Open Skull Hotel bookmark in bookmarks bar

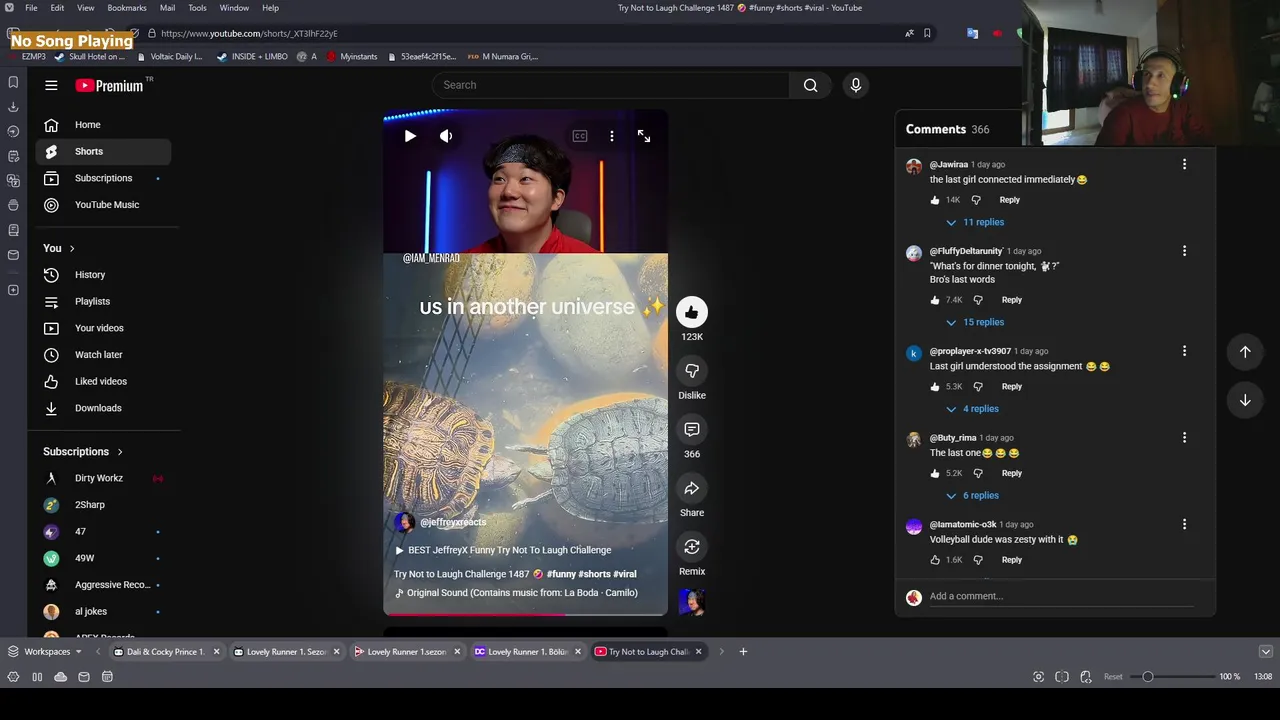[91, 57]
